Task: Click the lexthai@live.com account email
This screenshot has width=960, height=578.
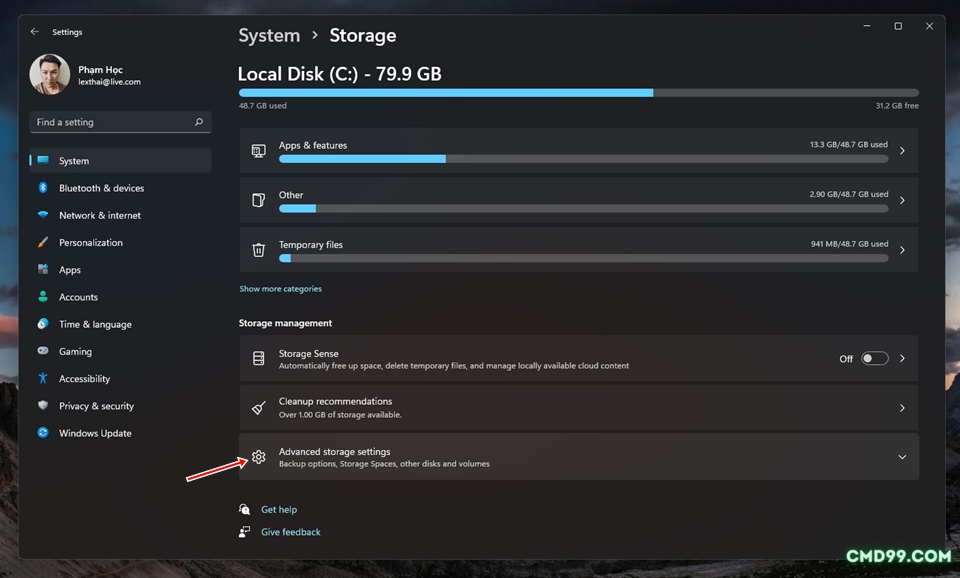Action: 110,82
